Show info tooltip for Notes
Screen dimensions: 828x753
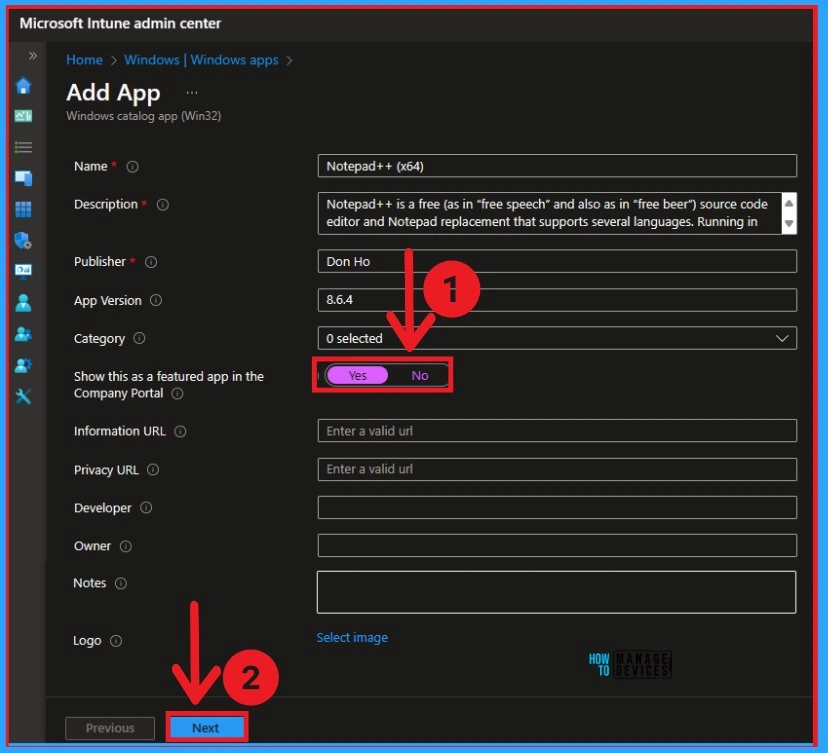121,583
